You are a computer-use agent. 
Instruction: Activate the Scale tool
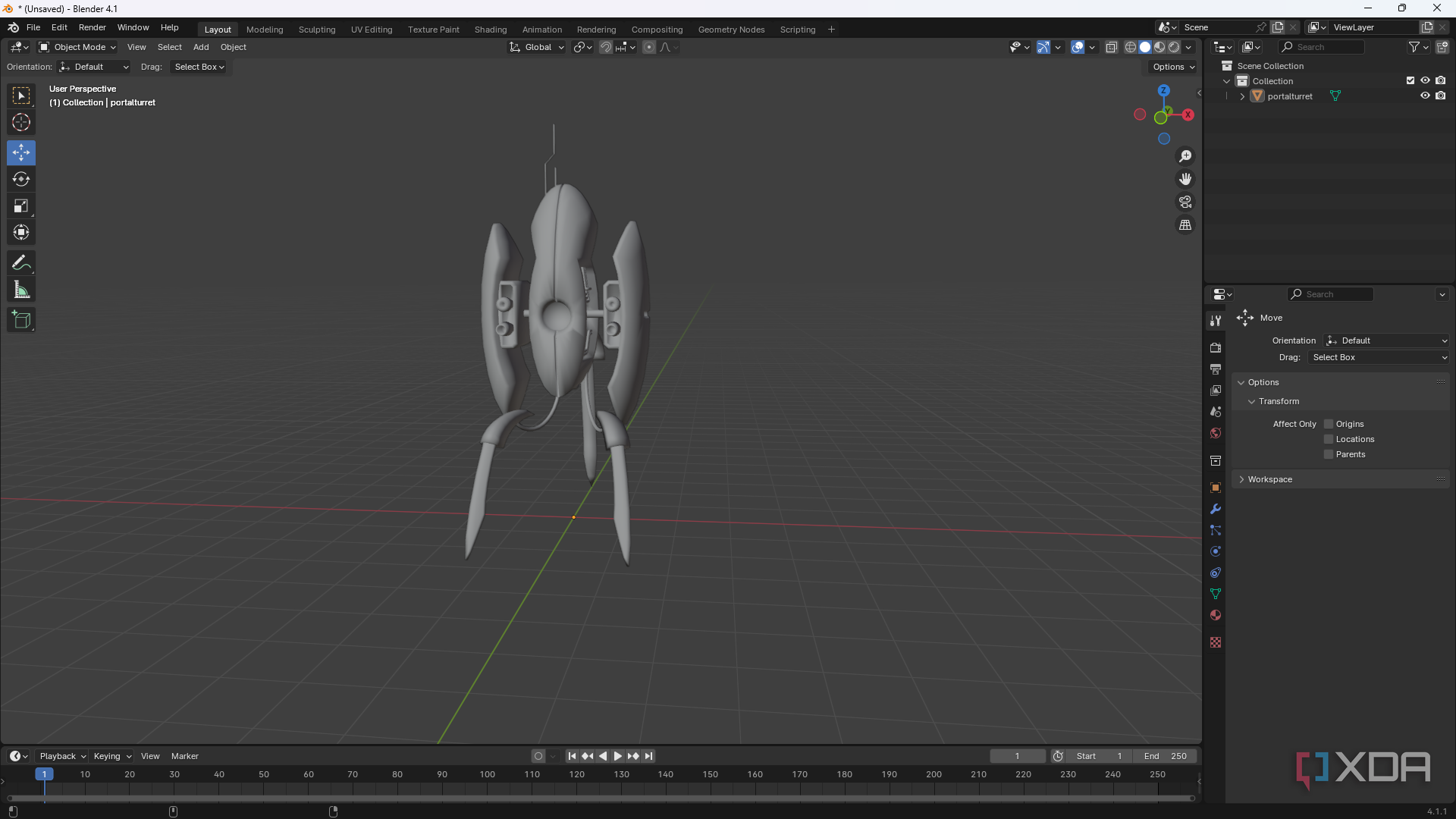click(21, 206)
